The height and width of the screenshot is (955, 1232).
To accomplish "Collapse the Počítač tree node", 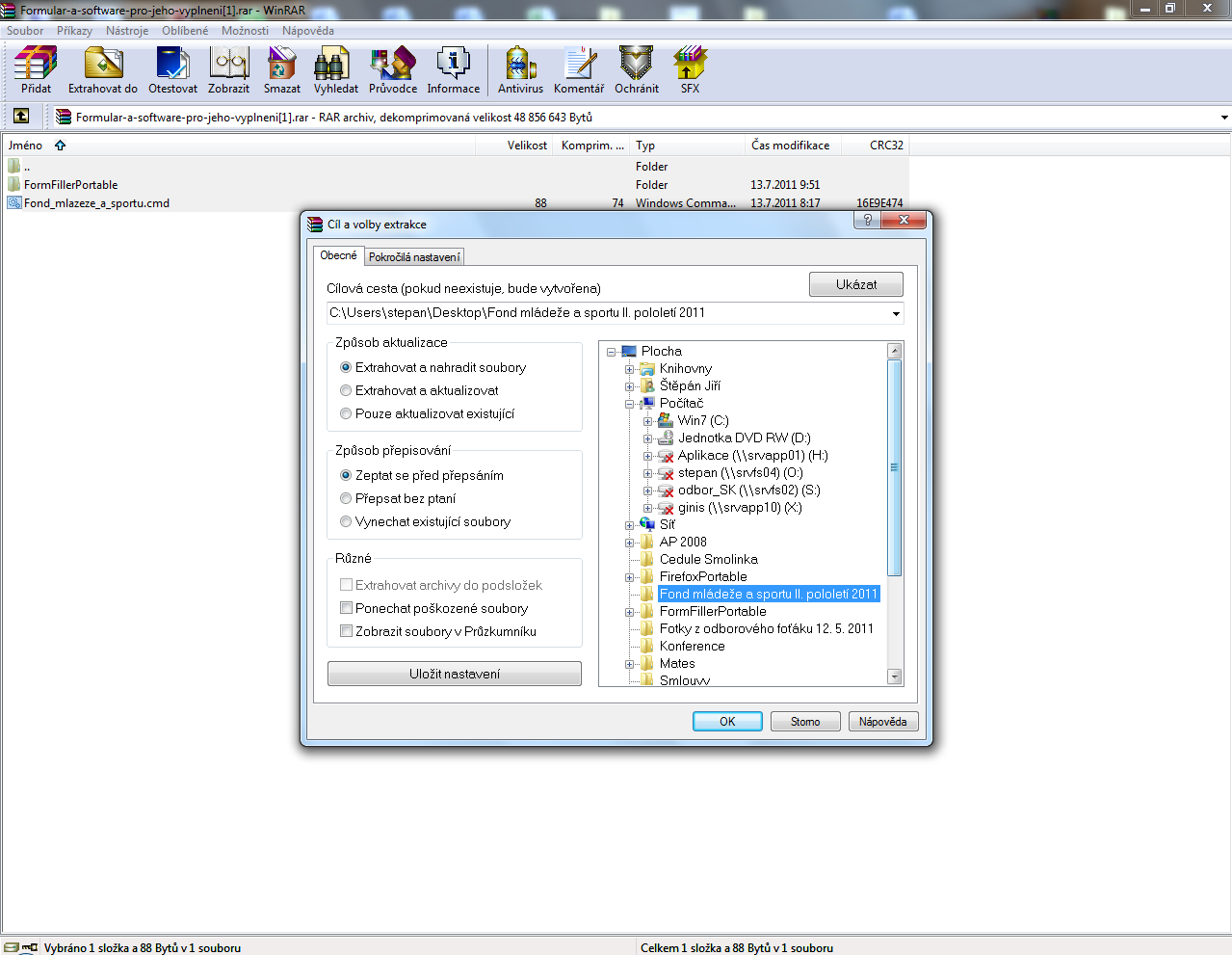I will 630,404.
